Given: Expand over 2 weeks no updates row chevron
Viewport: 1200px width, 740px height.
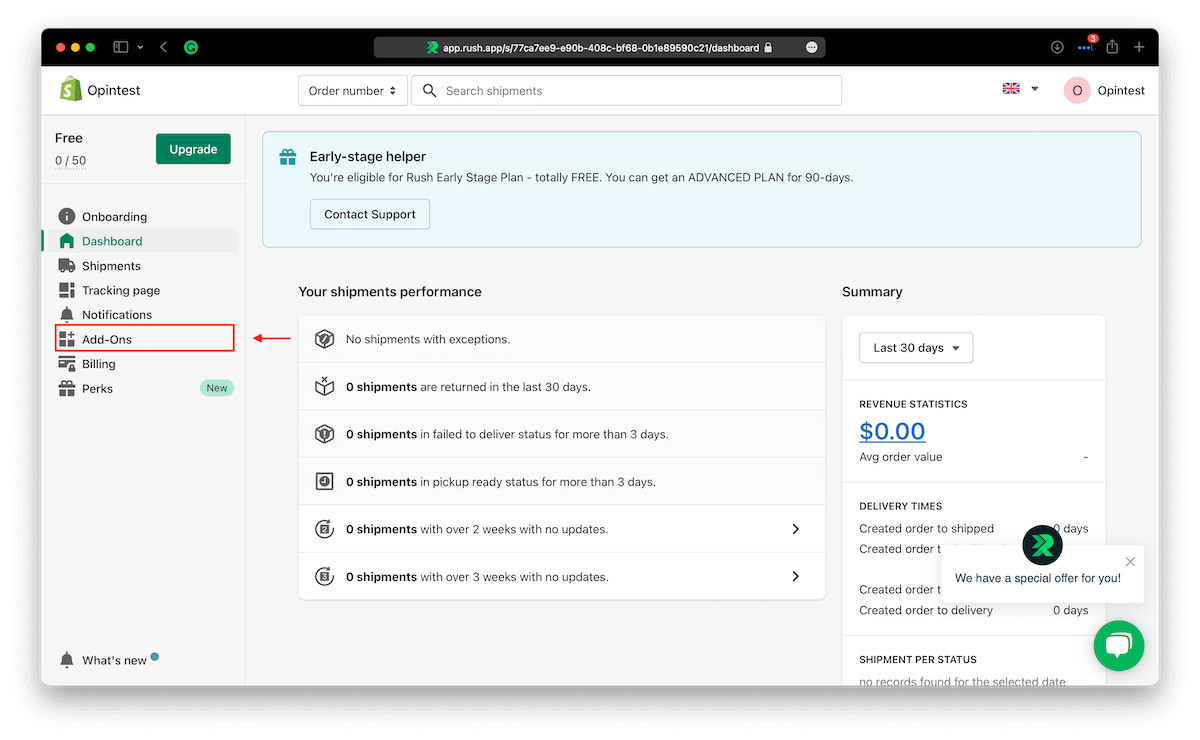Looking at the screenshot, I should (x=796, y=529).
